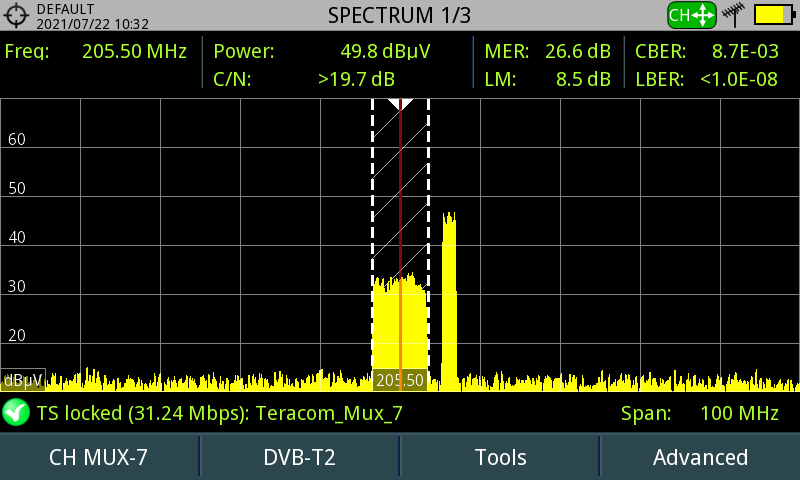
Task: Tap the terrestrial antenna band icon
Action: pos(734,15)
